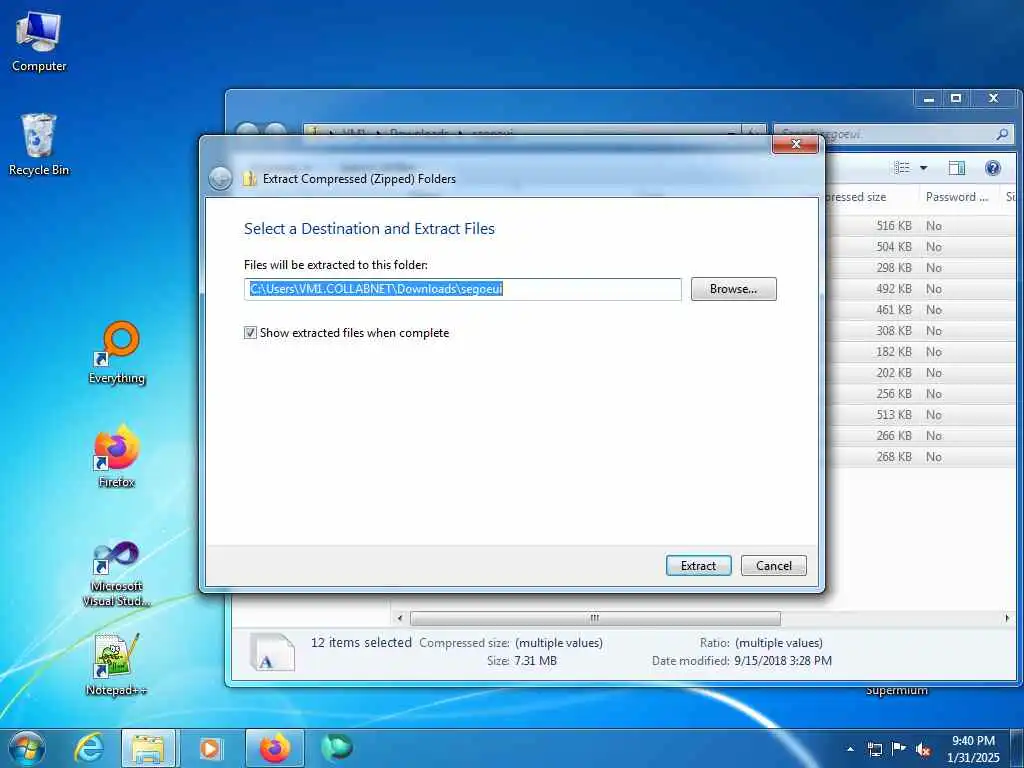Click the back arrow in the Extract dialog
Screen dimensions: 1024x768
pos(220,178)
